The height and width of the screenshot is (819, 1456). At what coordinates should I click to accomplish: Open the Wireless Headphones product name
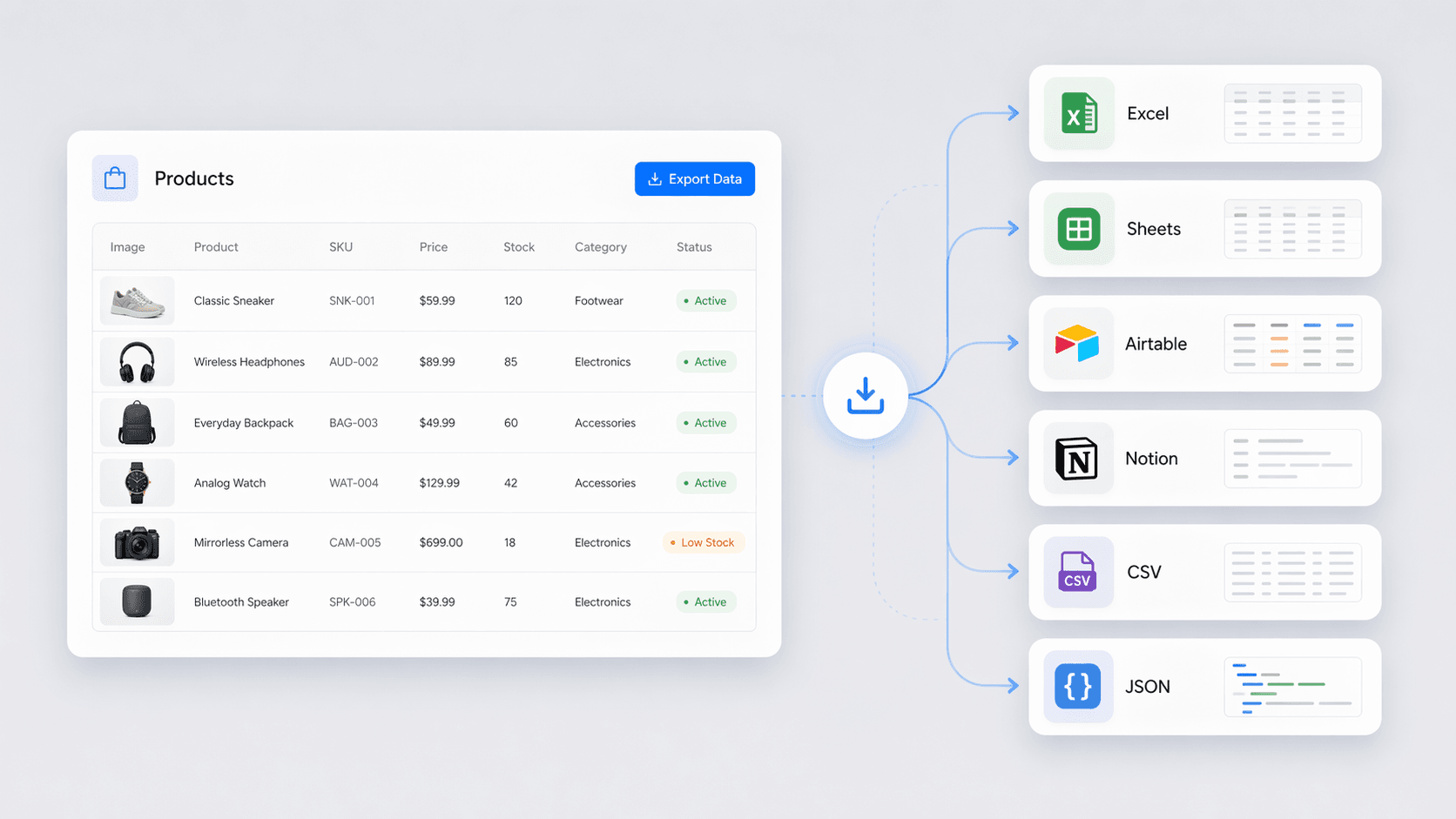tap(249, 362)
